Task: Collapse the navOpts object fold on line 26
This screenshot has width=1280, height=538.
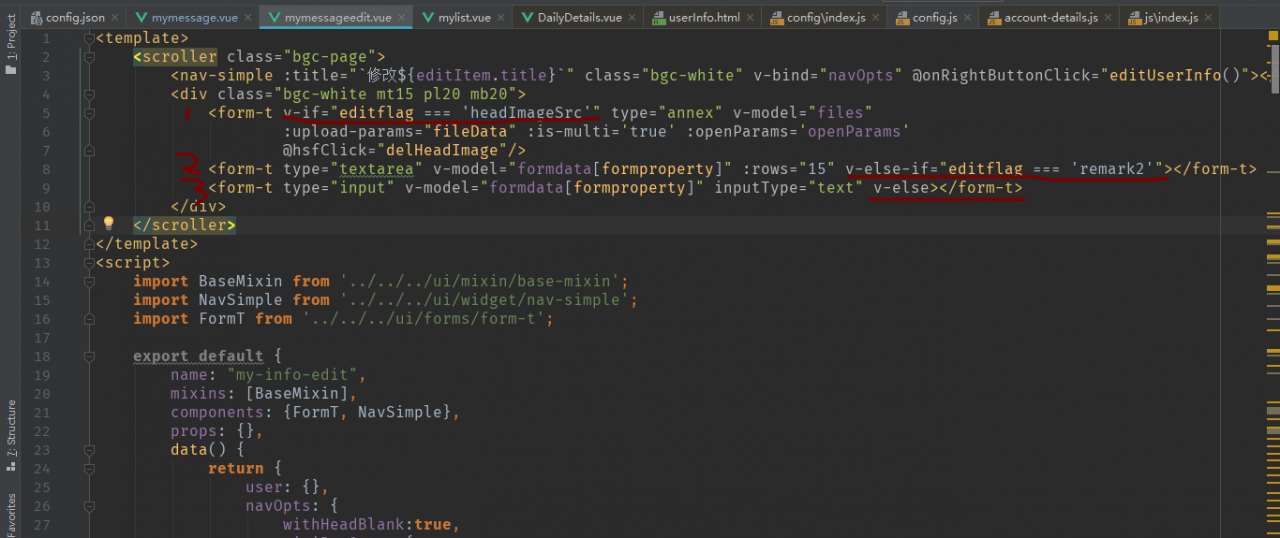Action: pos(91,506)
